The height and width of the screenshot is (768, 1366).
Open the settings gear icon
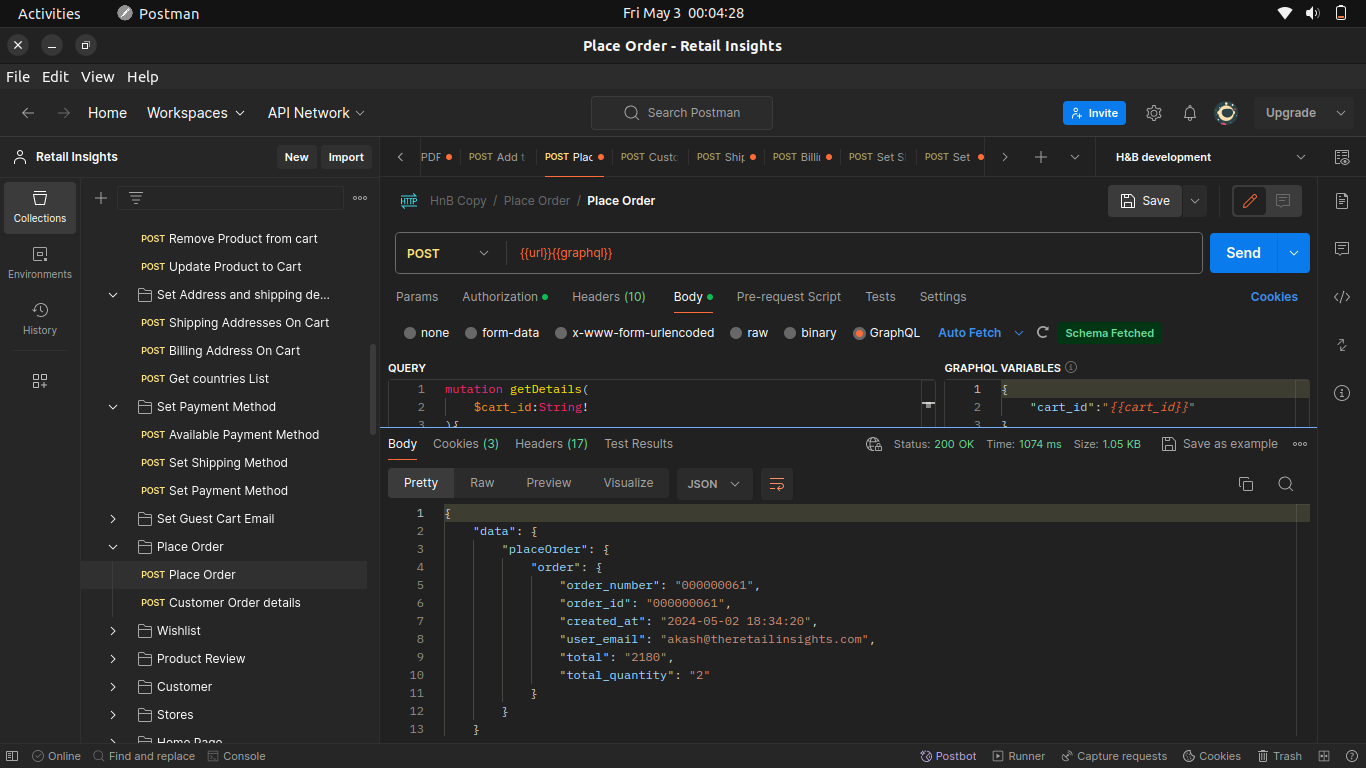[1153, 113]
